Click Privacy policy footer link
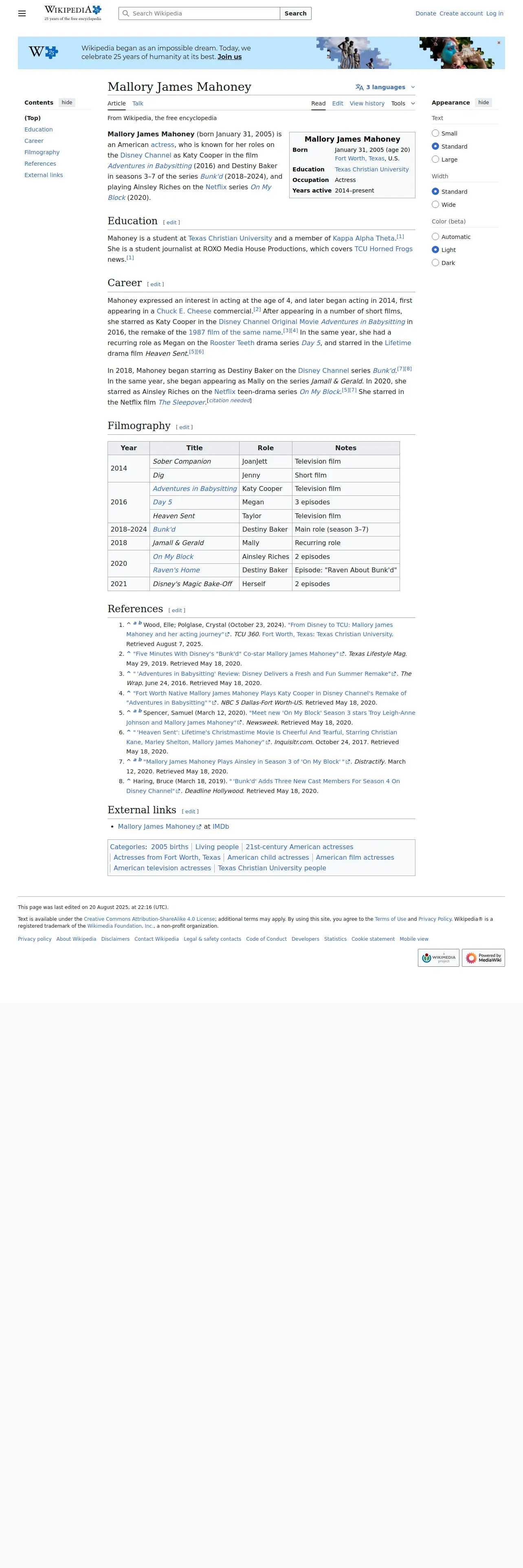The width and height of the screenshot is (523, 1568). [x=35, y=939]
